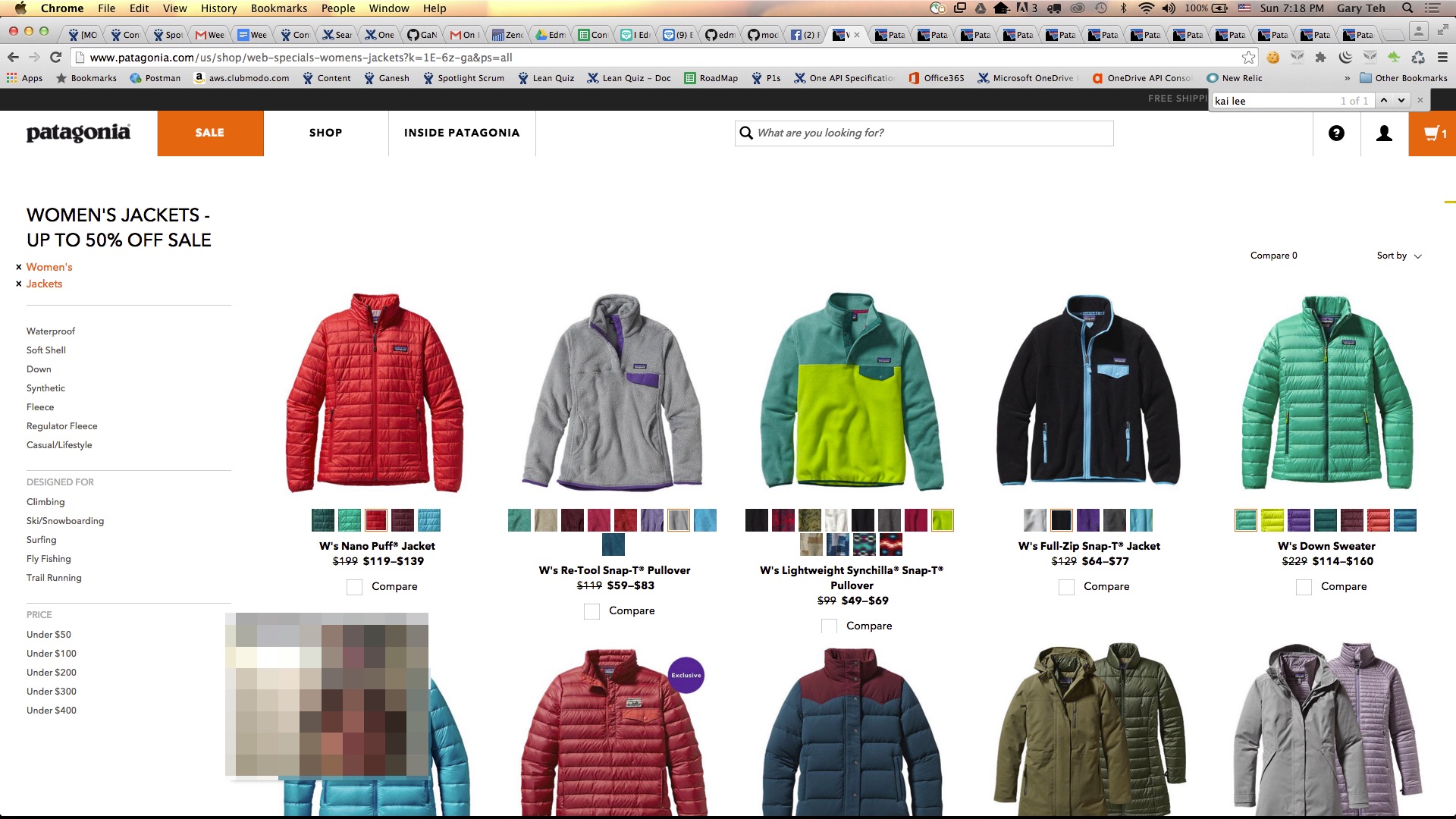Check Compare for Lightweight Synchilla Snap-T Pullover
Screen dimensions: 1456x819
[x=829, y=626]
